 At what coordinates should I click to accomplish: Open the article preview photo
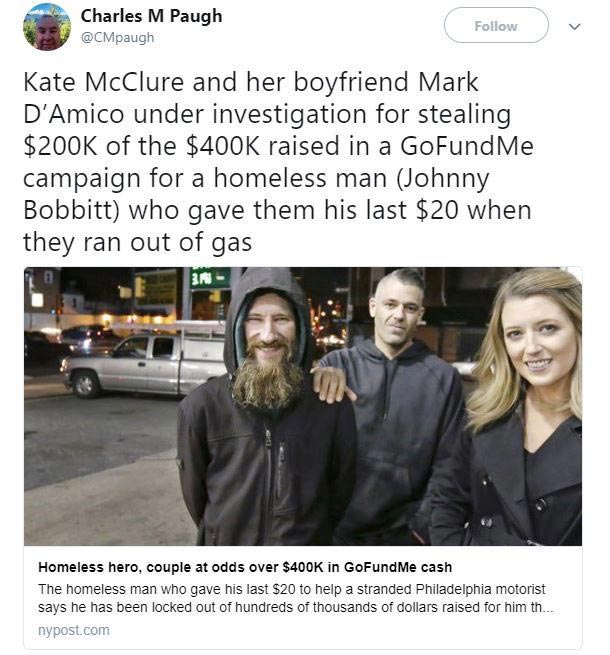tap(303, 406)
